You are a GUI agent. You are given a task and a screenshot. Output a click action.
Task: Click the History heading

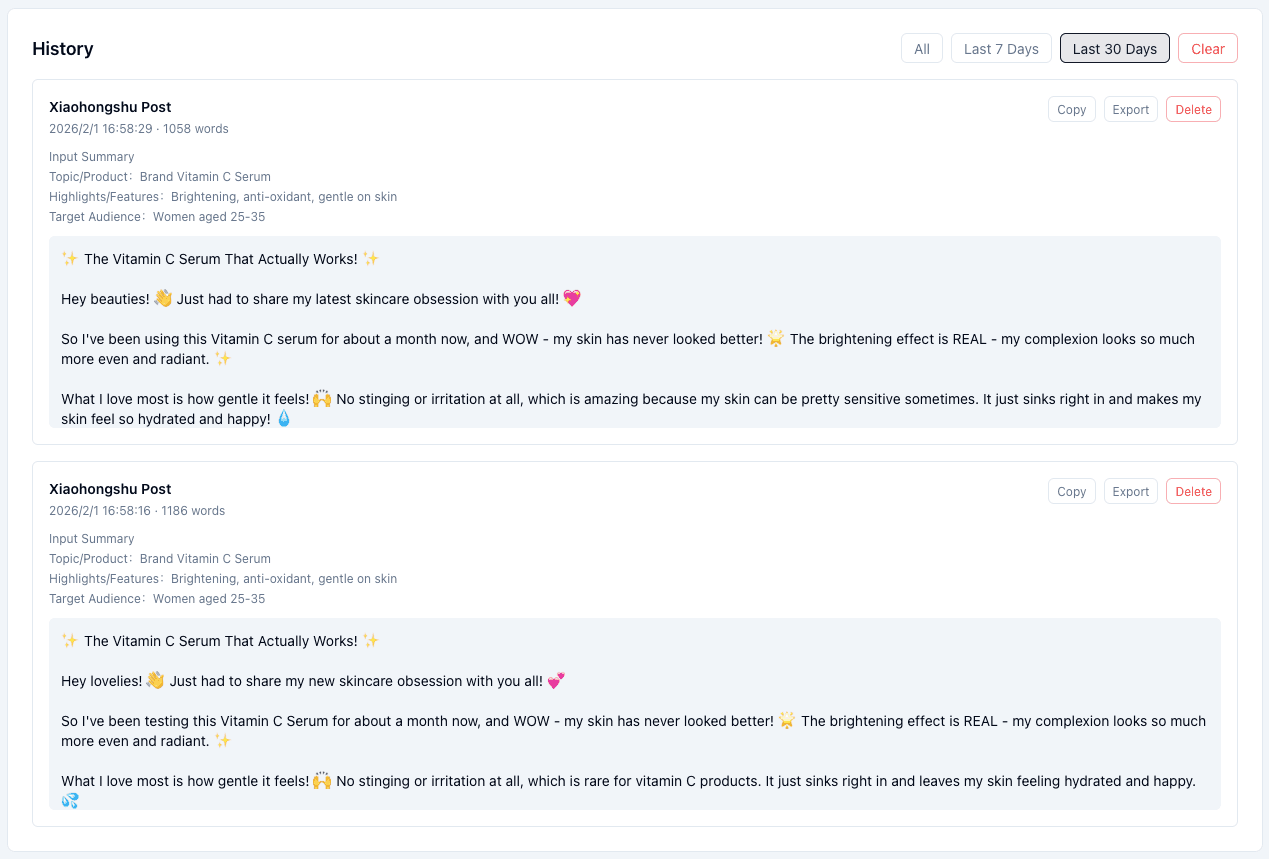[63, 49]
